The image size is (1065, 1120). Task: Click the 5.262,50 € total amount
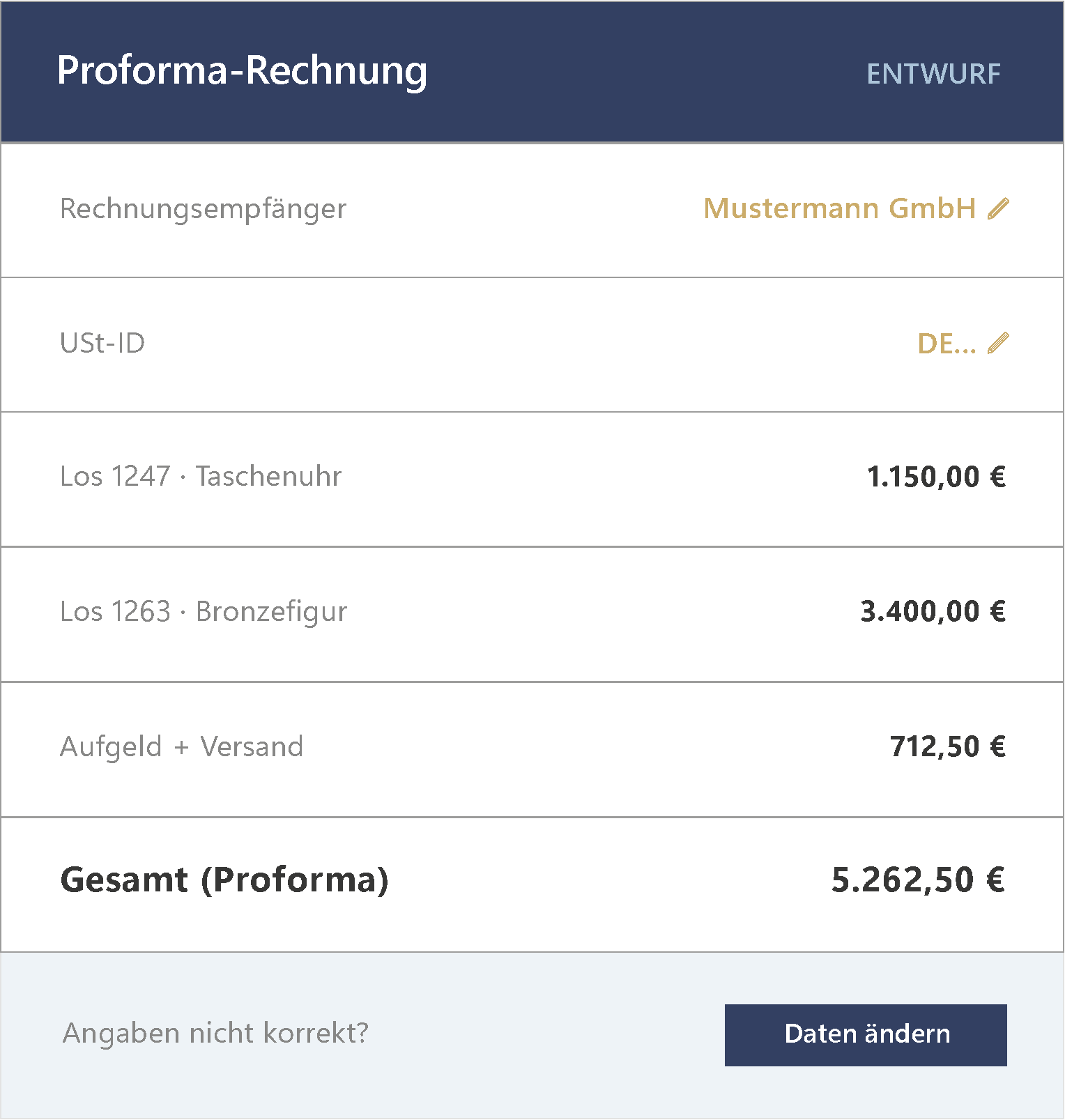pos(918,880)
